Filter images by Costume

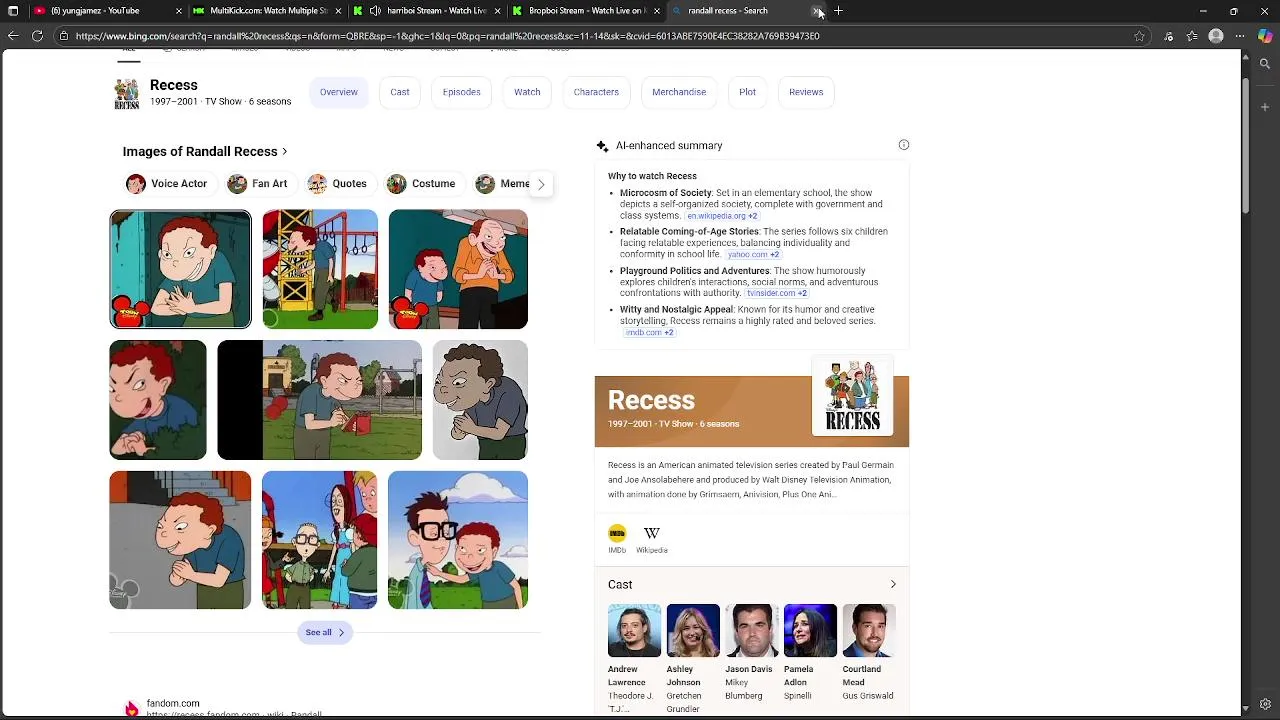click(422, 184)
